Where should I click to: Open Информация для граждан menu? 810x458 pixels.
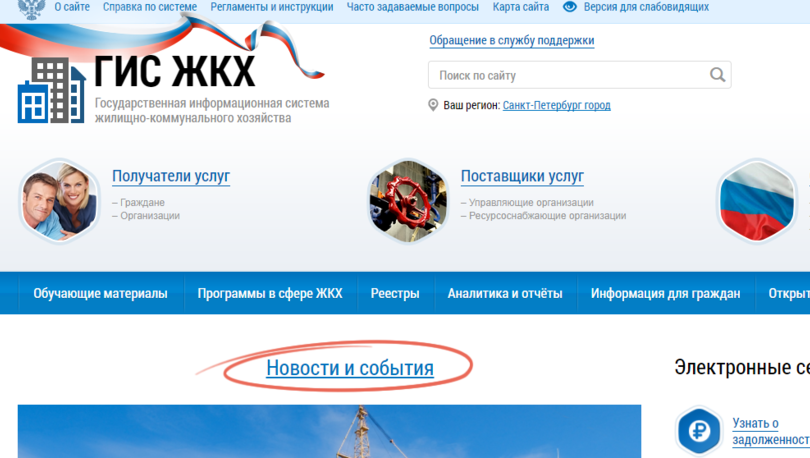[x=665, y=293]
